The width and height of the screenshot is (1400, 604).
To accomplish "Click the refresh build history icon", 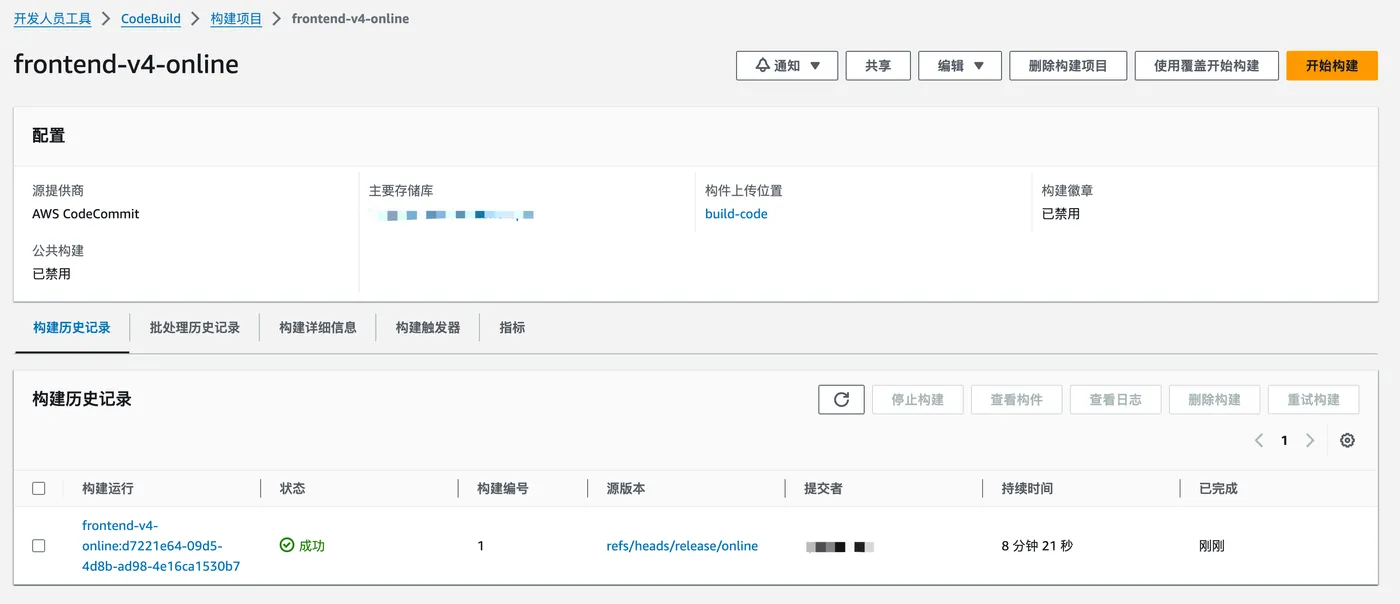I will (x=841, y=399).
